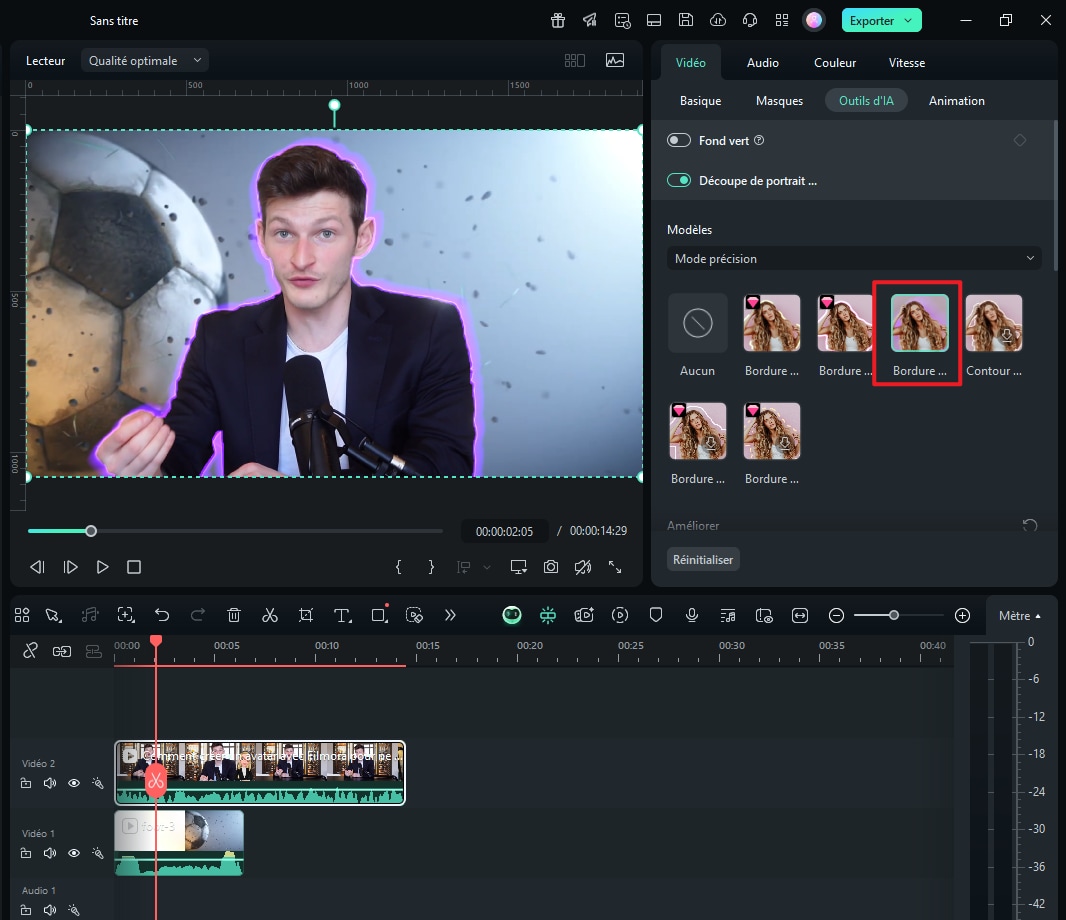This screenshot has width=1066, height=920.
Task: Click the chain link icon above the tracks
Action: click(62, 651)
